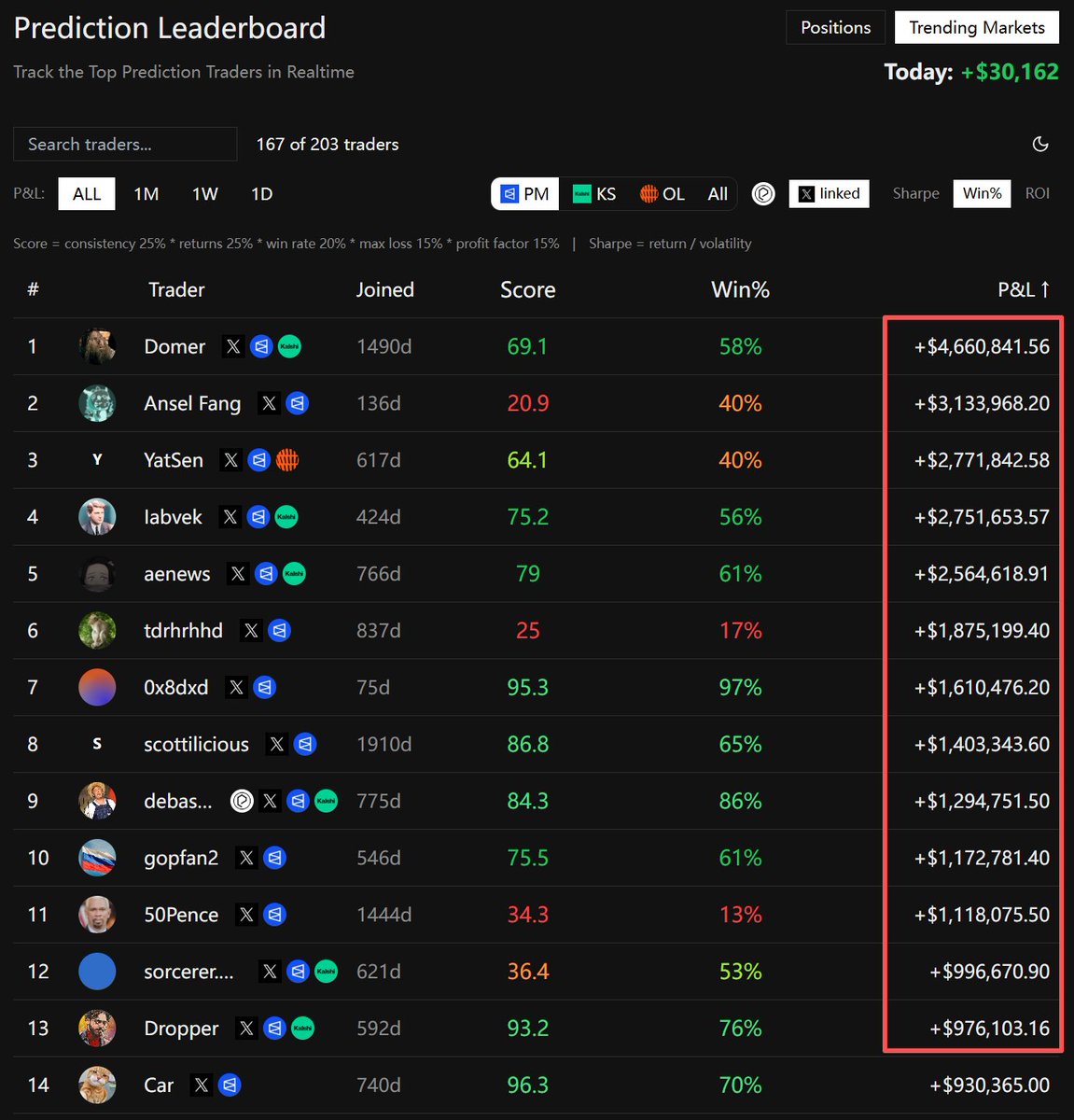
Task: Click Car's P&L +$930,365.00
Action: (989, 1085)
